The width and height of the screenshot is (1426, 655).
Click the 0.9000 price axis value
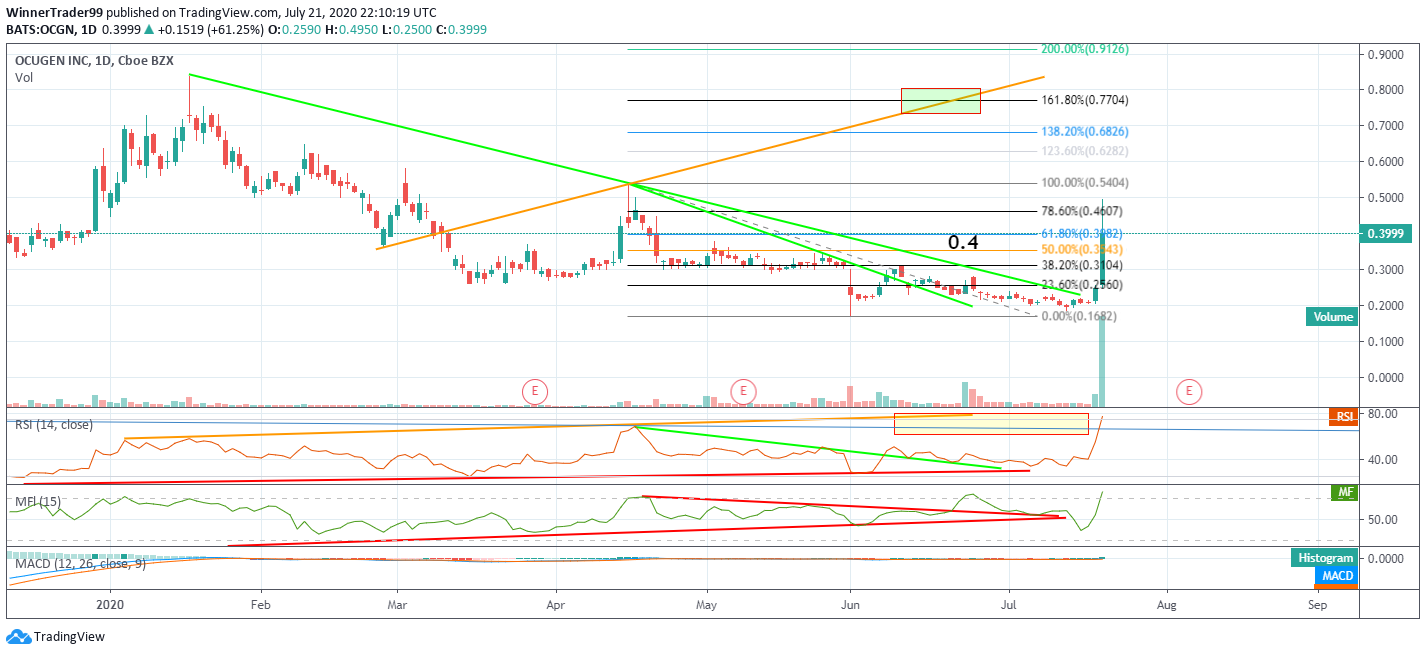tap(1386, 54)
